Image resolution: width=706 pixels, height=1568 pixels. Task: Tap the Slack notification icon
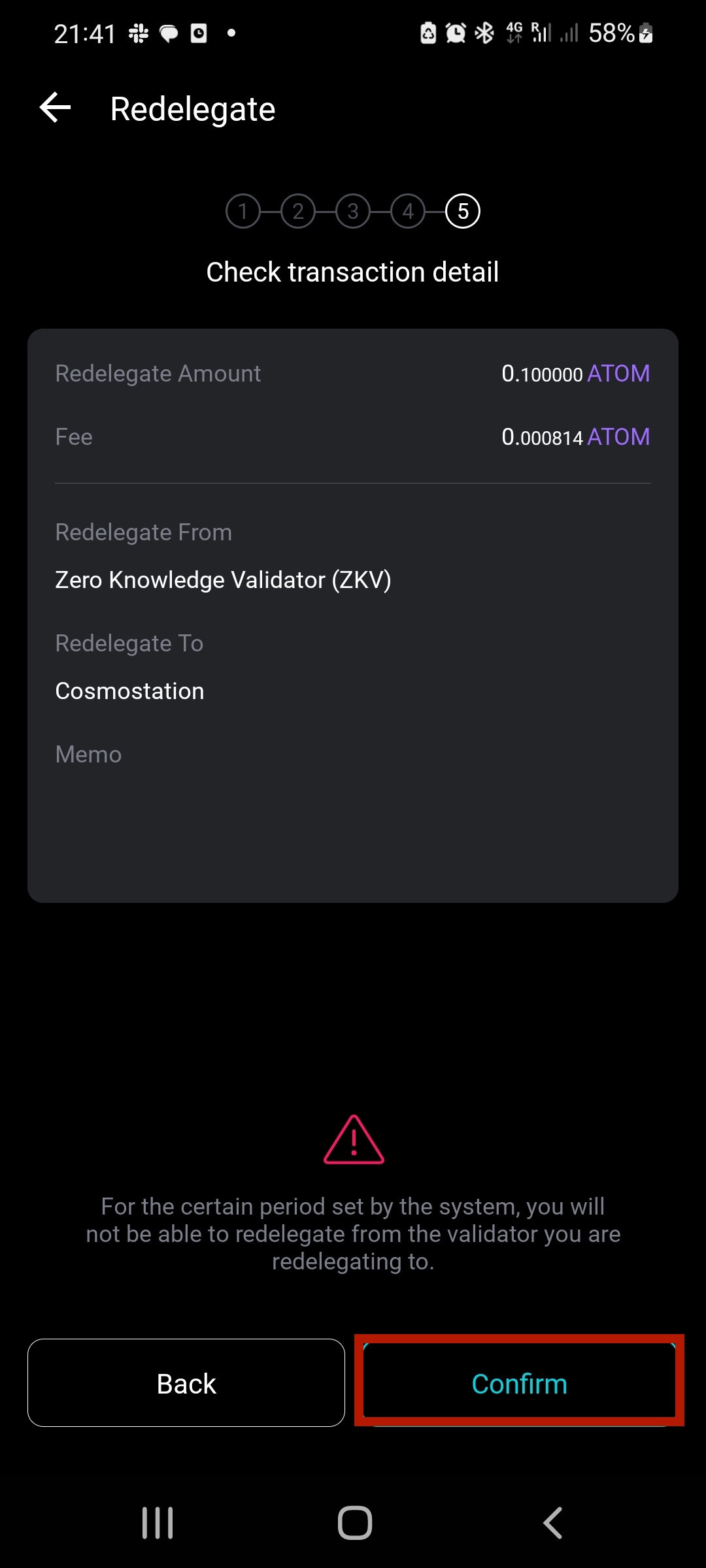click(139, 33)
